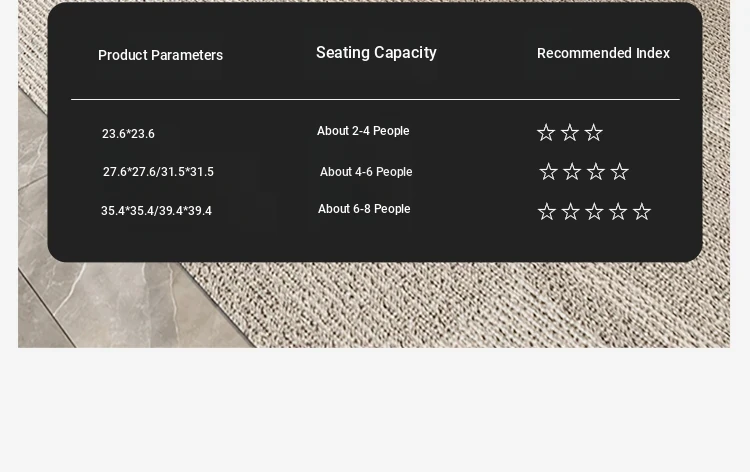The width and height of the screenshot is (750, 472).
Task: Click the About 2-4 People text
Action: click(x=363, y=131)
